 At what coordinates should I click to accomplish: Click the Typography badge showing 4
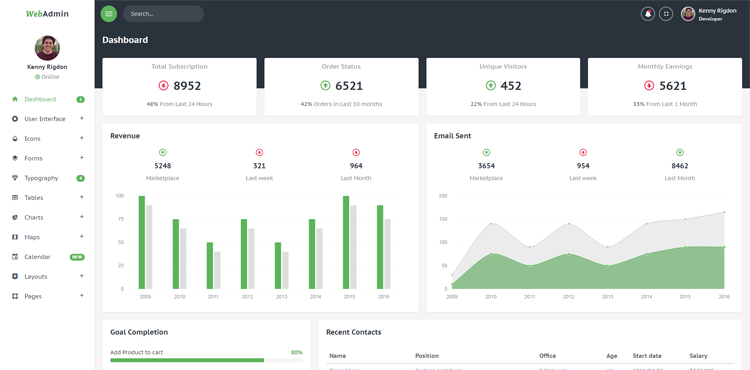pyautogui.click(x=80, y=178)
